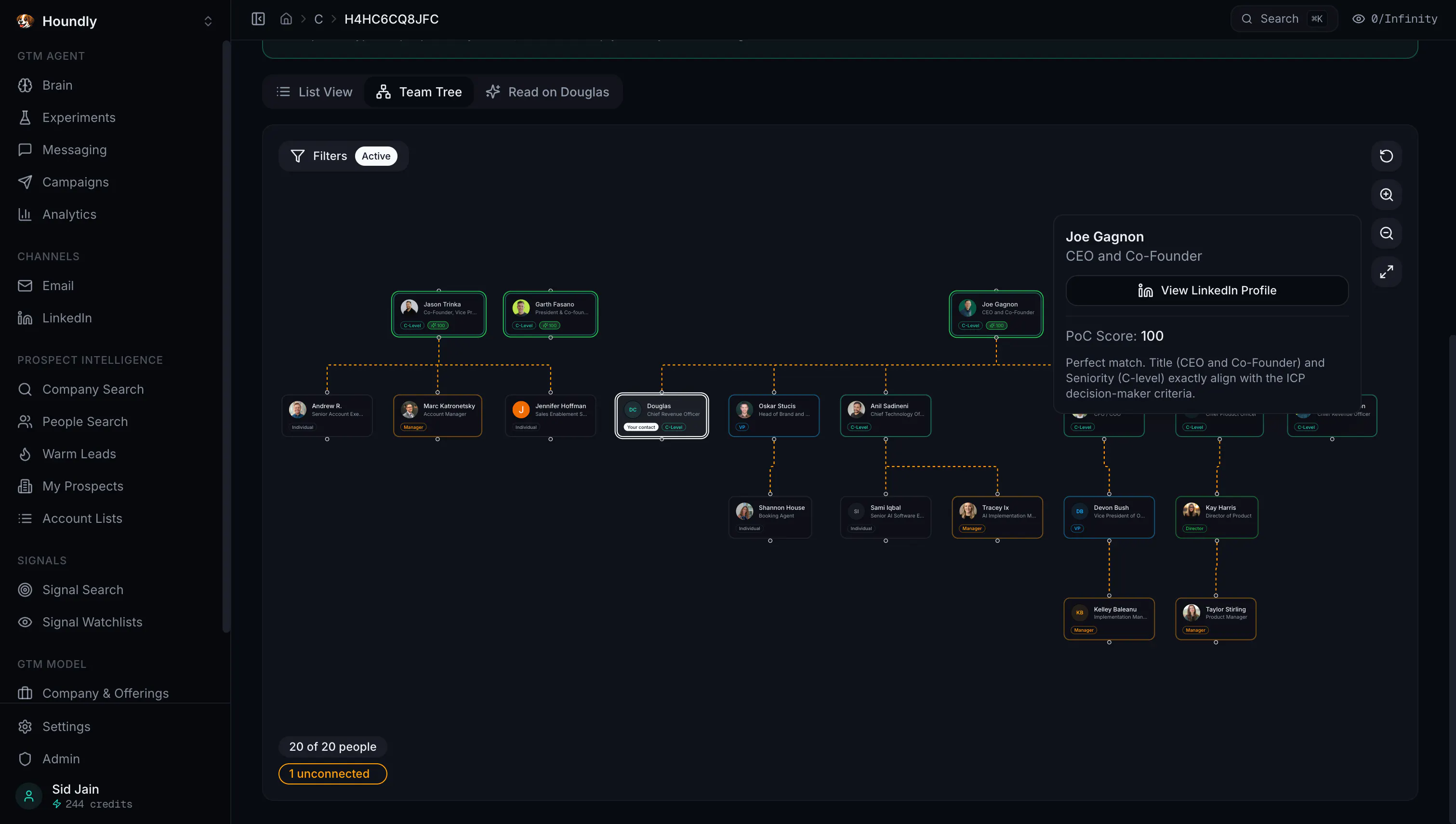Click the C breadcrumb item
1456x824 pixels.
[318, 19]
